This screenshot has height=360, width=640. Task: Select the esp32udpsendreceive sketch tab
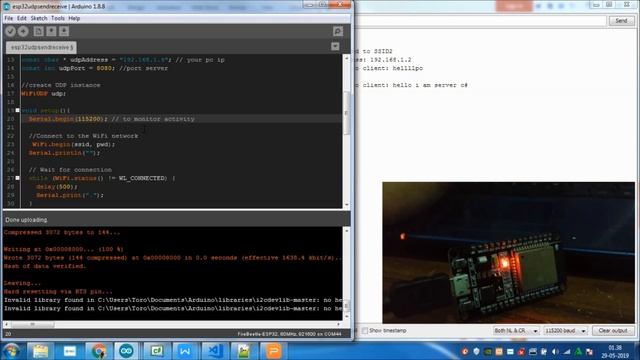[41, 47]
